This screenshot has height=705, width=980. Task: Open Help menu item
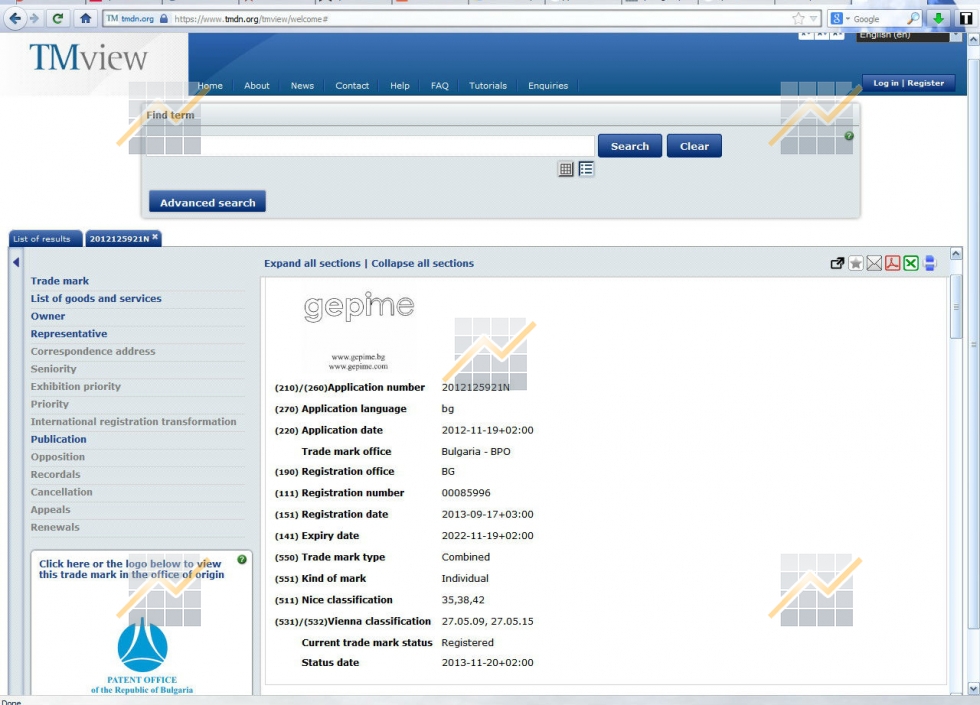[400, 86]
